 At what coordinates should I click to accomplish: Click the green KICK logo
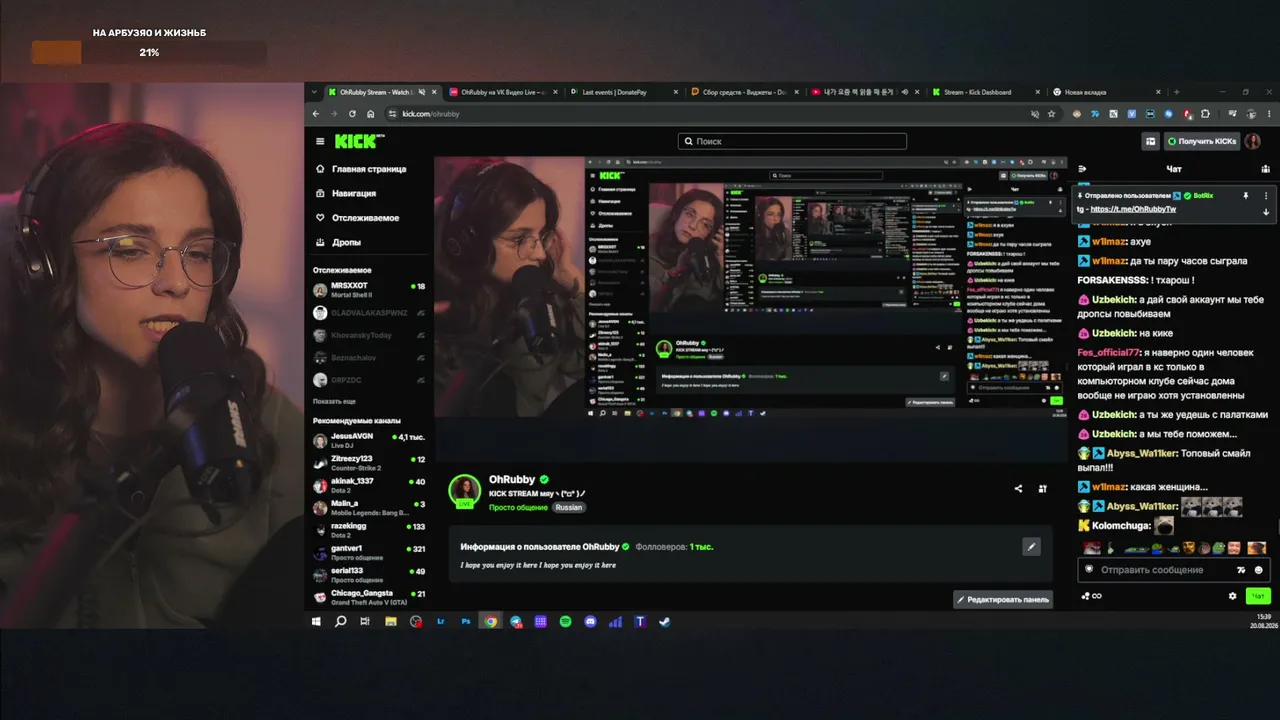pos(358,141)
